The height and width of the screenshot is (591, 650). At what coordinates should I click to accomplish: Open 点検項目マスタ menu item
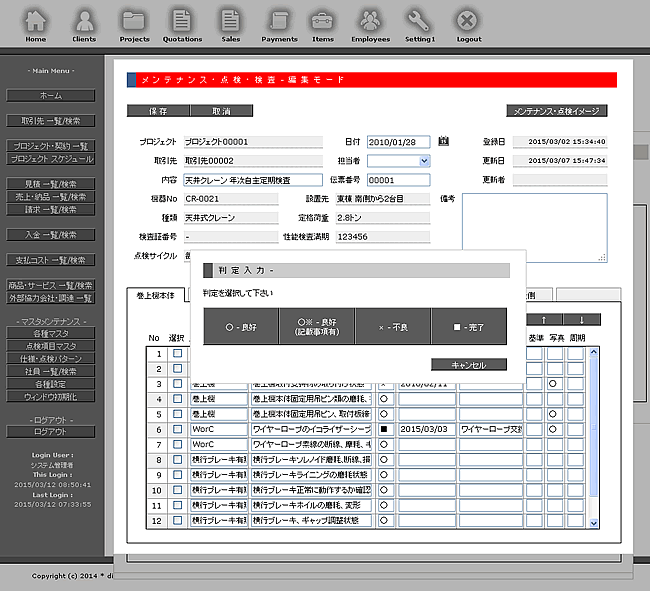51,346
